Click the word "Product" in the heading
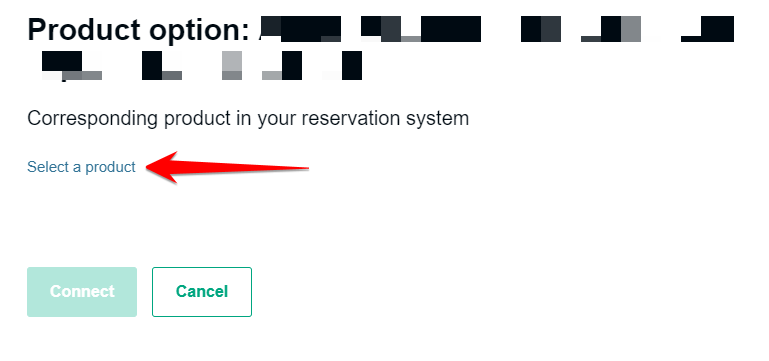 click(x=84, y=30)
